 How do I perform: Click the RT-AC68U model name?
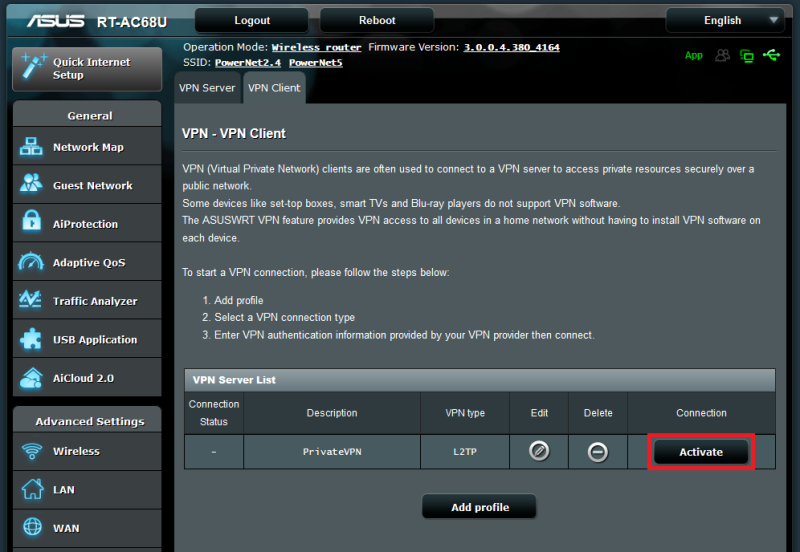132,22
